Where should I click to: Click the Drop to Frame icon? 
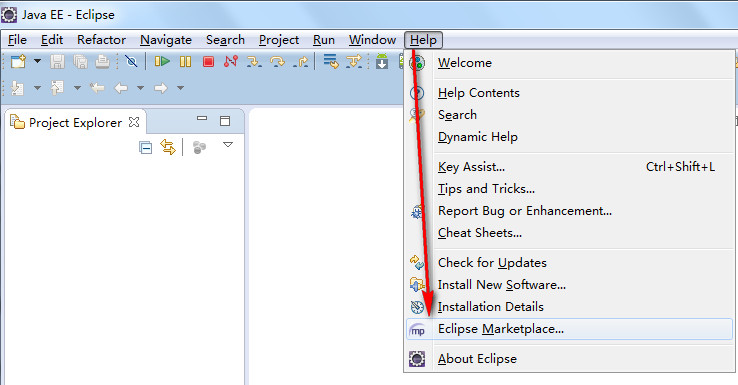tap(330, 62)
